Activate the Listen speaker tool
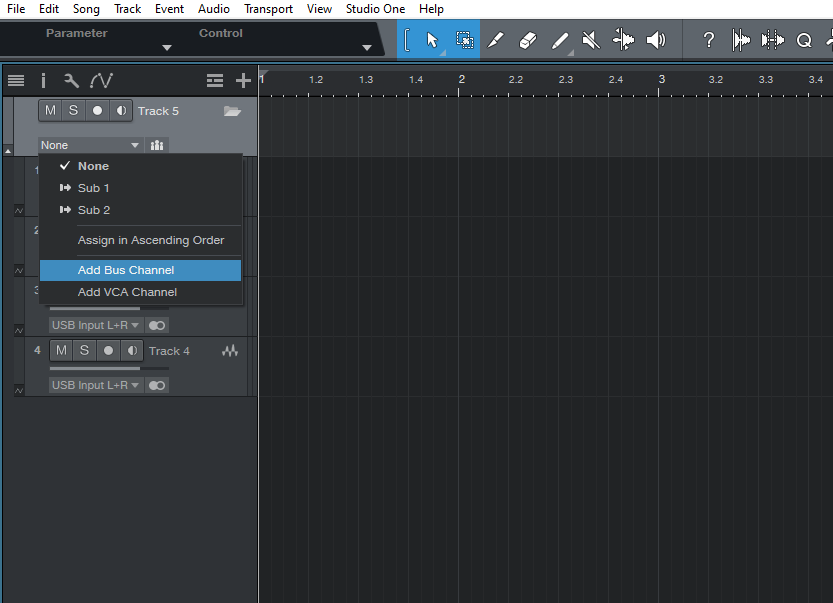This screenshot has width=833, height=603. (x=656, y=40)
